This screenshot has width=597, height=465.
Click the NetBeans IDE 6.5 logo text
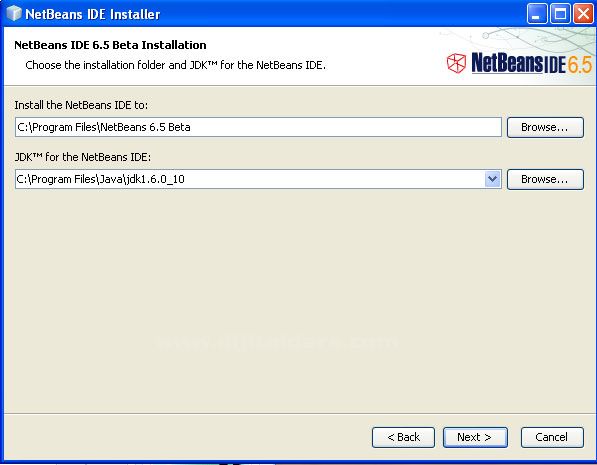point(532,63)
